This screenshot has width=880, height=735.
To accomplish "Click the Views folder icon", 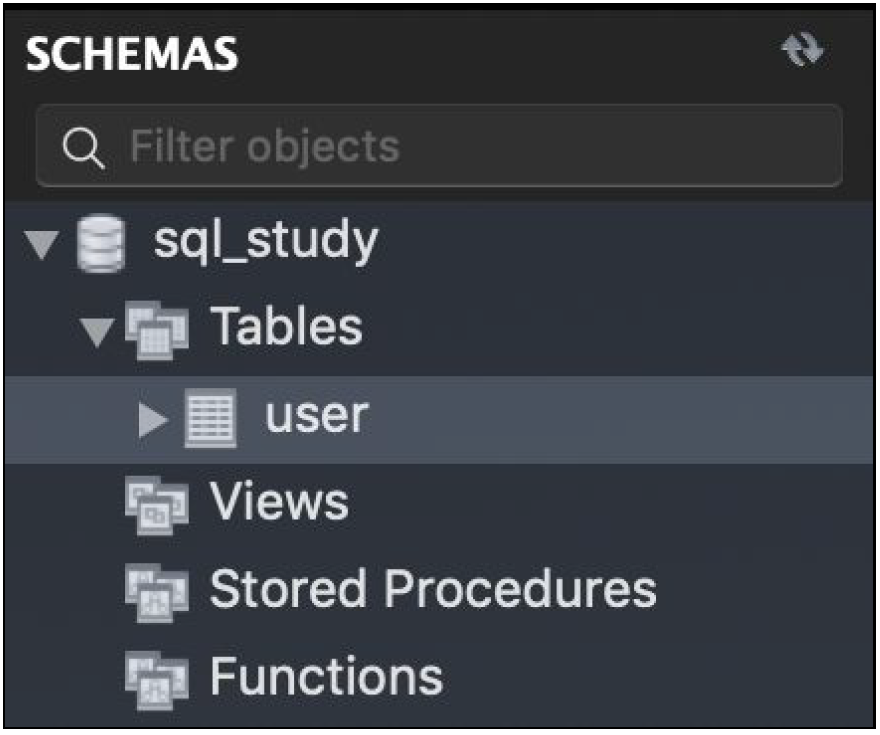I will (x=157, y=505).
